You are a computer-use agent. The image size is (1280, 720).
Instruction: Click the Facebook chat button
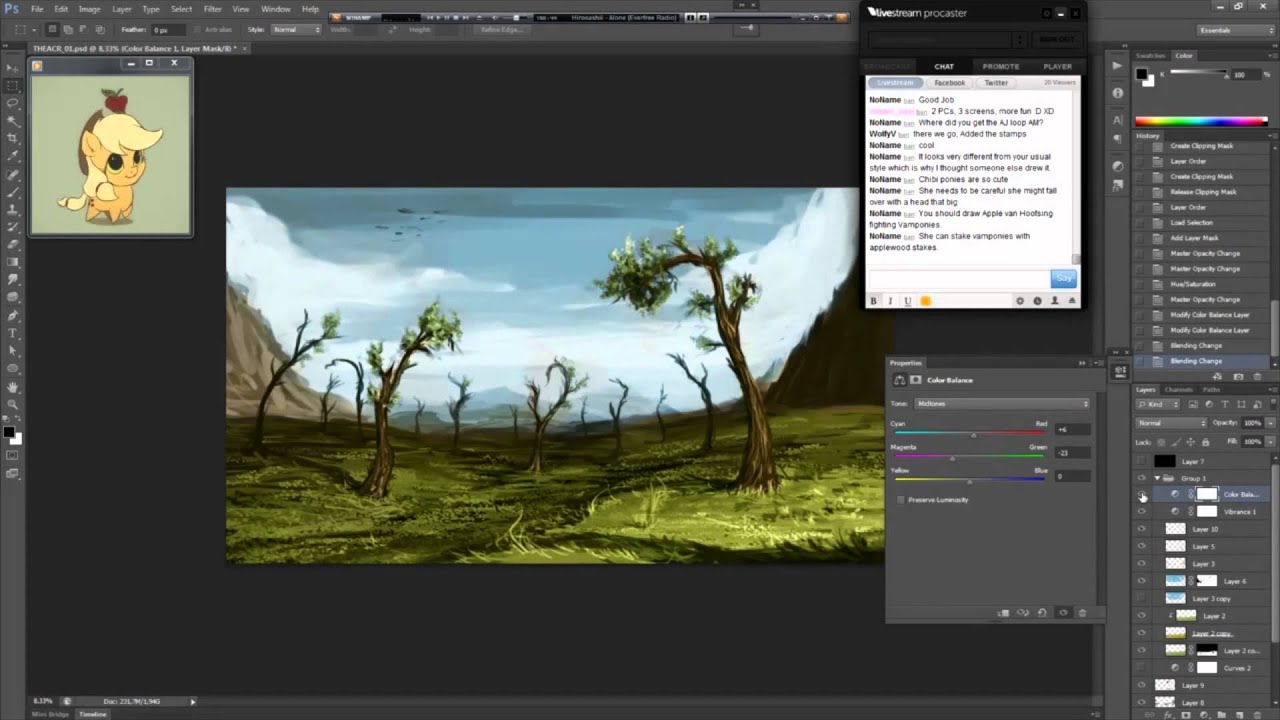[949, 83]
